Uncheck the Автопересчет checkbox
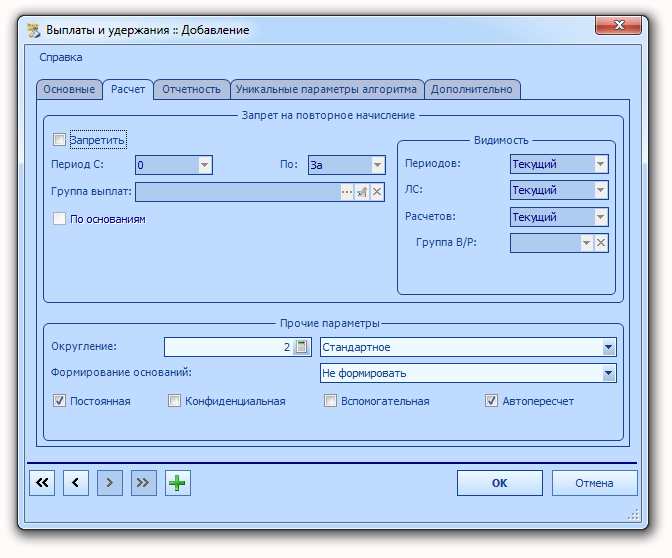Screen dimensions: 672x558 (x=491, y=401)
